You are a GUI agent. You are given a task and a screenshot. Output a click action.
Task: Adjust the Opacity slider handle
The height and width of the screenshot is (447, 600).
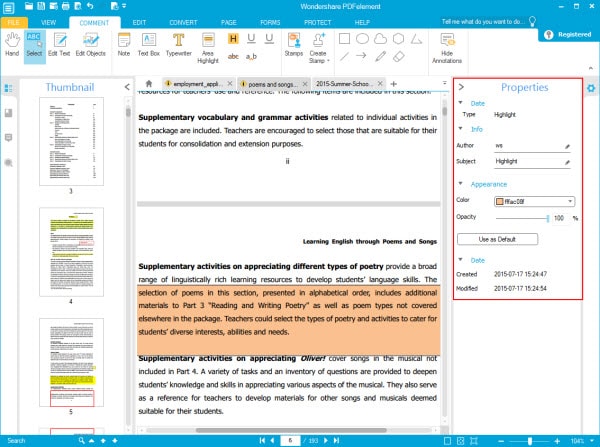tap(548, 218)
